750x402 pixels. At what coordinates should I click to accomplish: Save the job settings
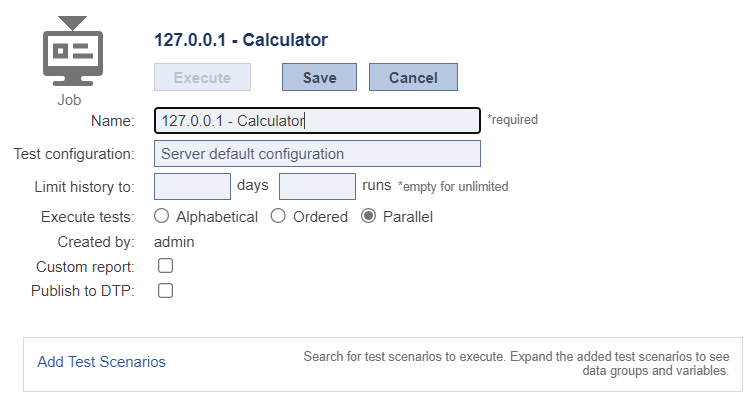coord(320,77)
